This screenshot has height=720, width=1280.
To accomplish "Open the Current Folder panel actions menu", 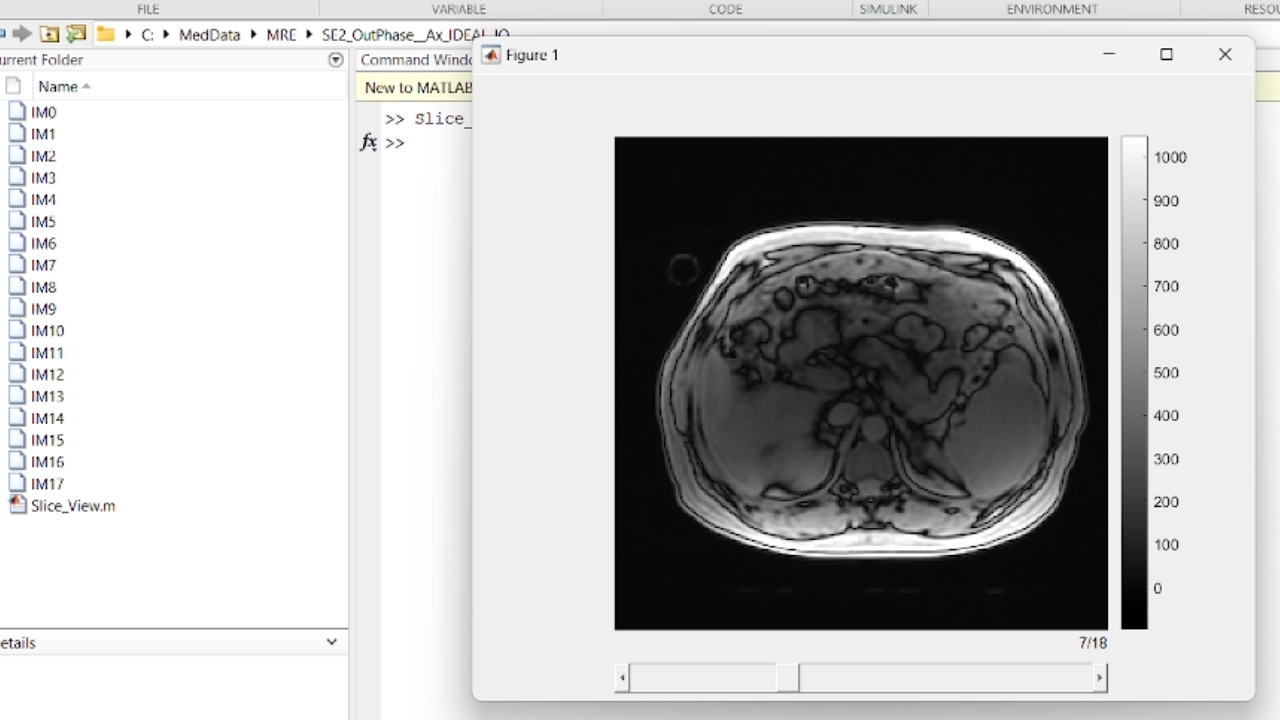I will pos(336,60).
